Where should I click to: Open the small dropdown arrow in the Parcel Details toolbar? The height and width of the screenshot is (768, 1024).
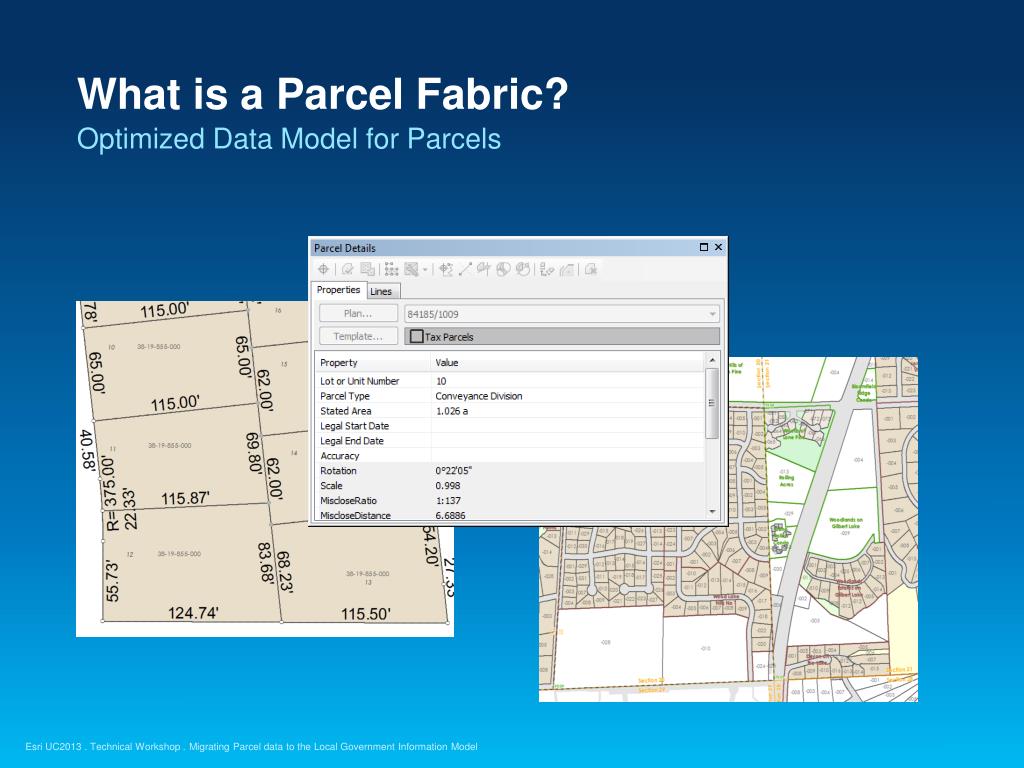pos(425,270)
